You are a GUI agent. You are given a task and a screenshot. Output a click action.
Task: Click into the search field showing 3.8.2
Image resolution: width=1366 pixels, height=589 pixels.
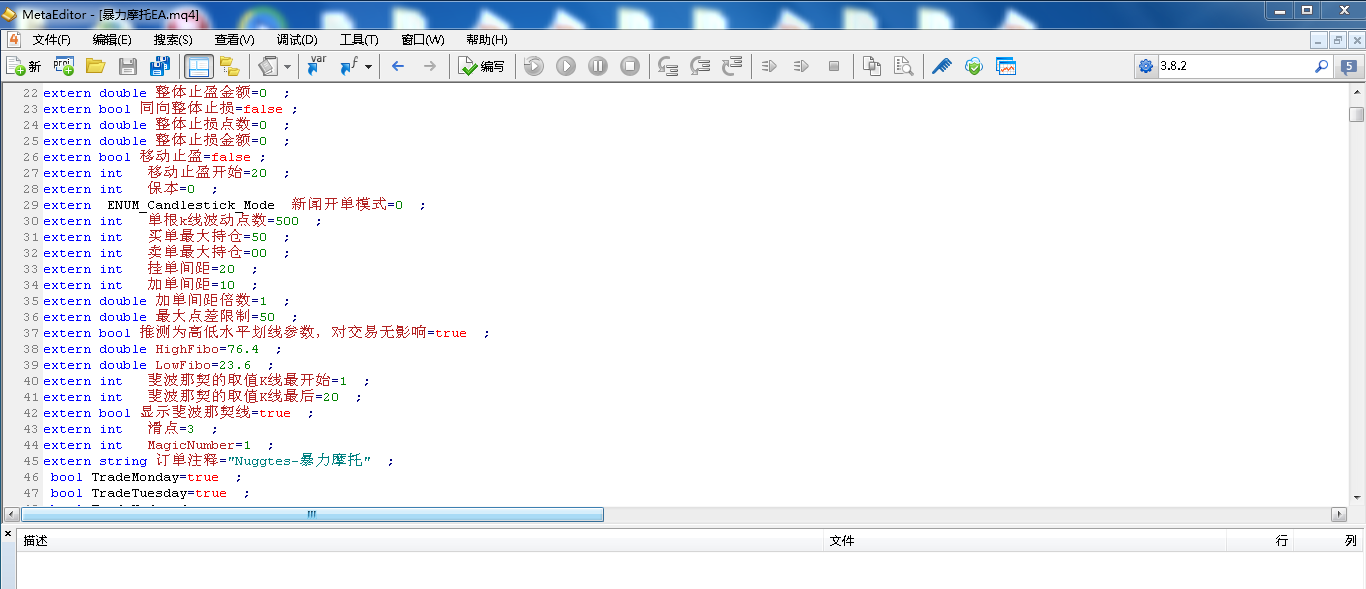[1233, 66]
